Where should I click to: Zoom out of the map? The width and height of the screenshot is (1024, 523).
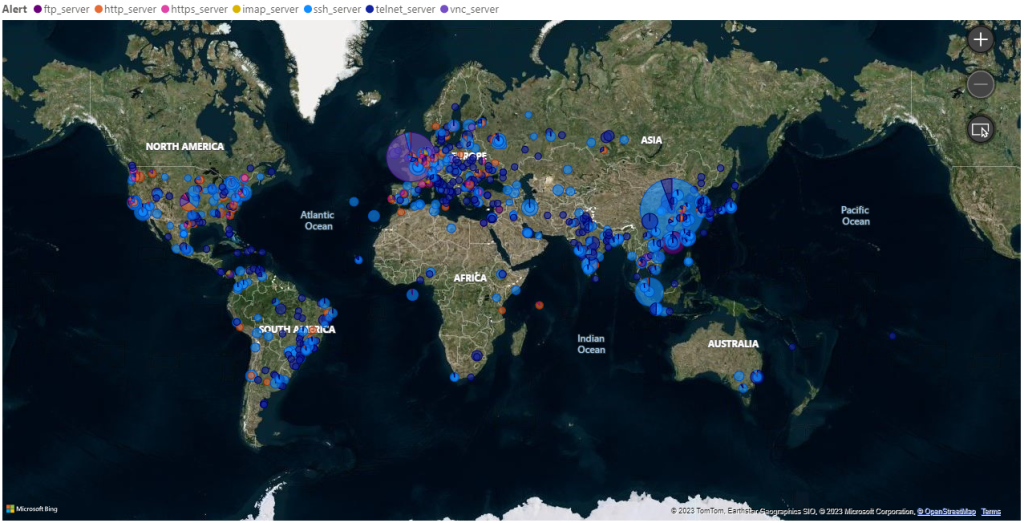(x=980, y=85)
